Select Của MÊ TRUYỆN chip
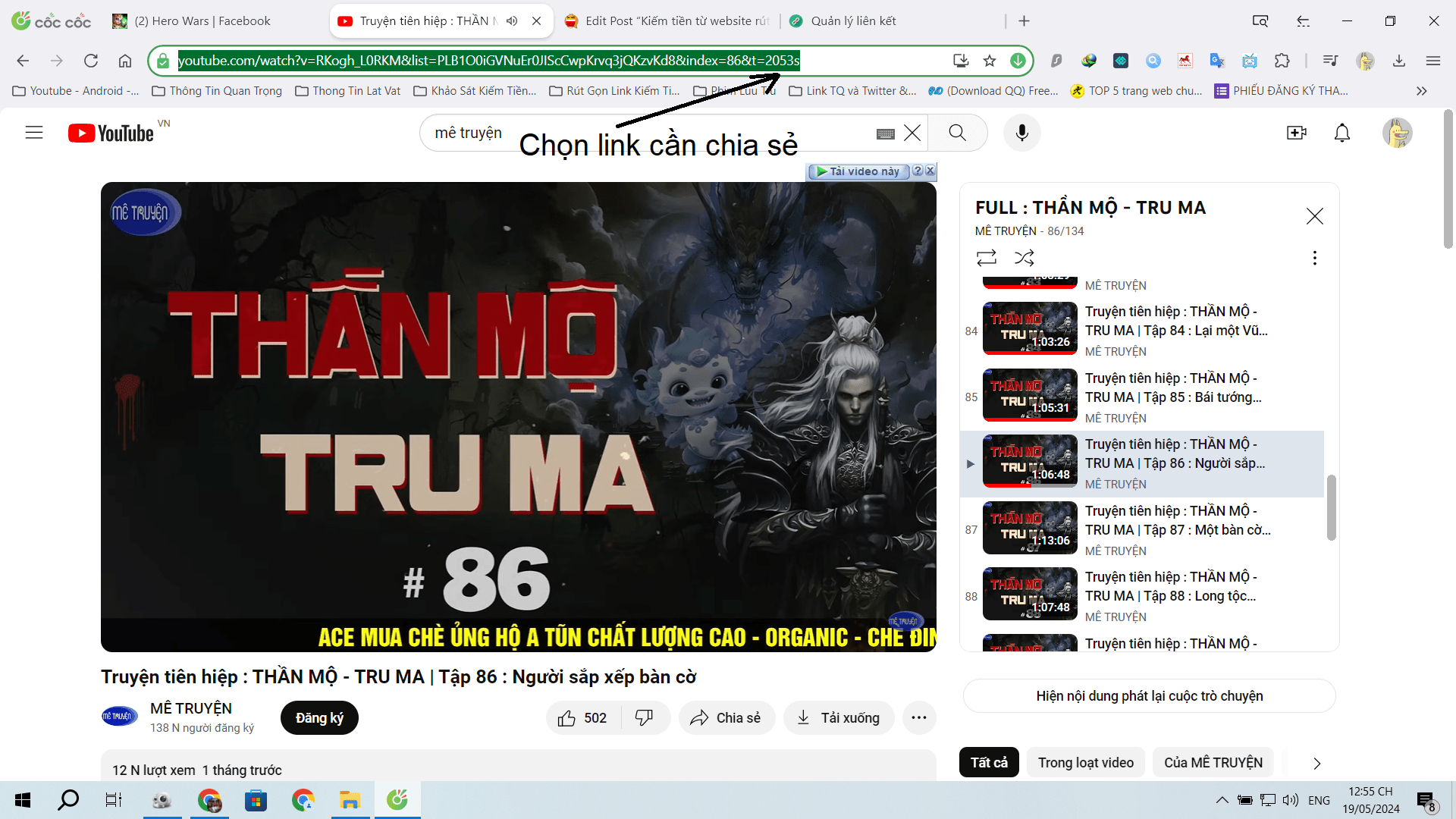The image size is (1456, 819). pos(1213,763)
